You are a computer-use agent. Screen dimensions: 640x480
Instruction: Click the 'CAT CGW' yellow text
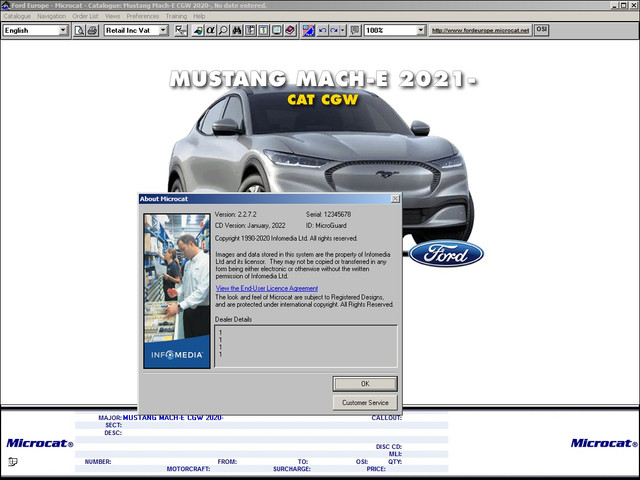click(322, 100)
